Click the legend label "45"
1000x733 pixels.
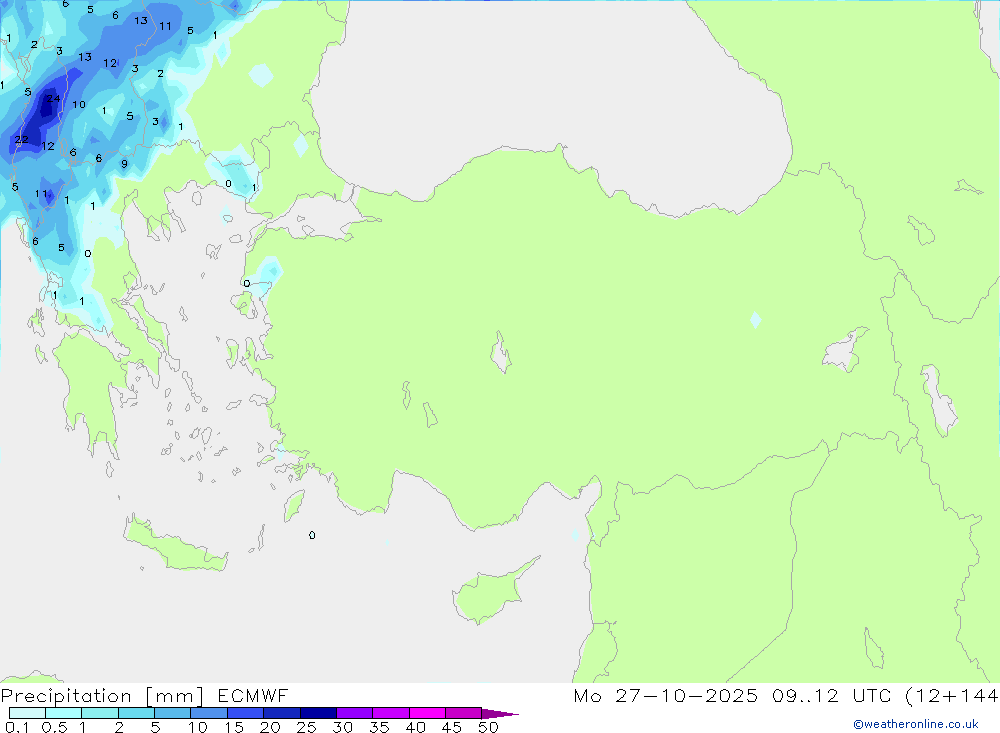point(452,727)
